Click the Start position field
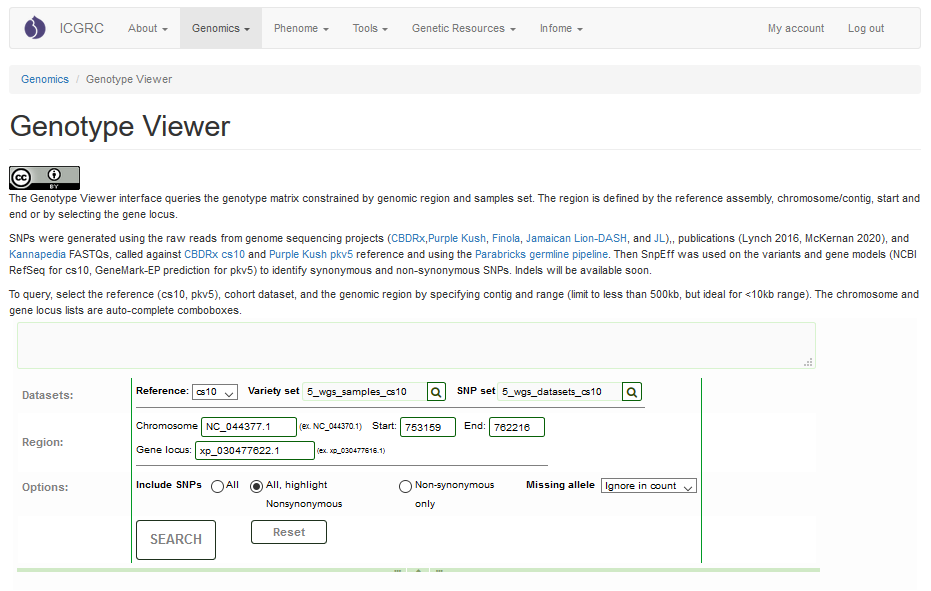This screenshot has width=931, height=591. (x=427, y=427)
